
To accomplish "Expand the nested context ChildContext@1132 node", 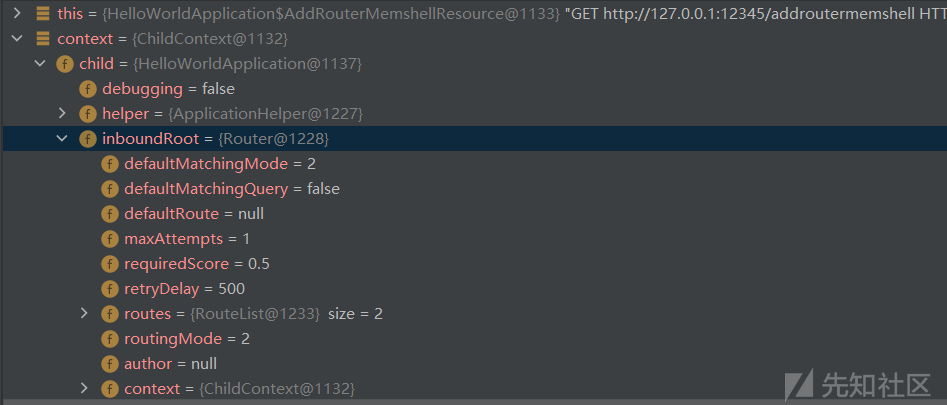I will tap(84, 388).
